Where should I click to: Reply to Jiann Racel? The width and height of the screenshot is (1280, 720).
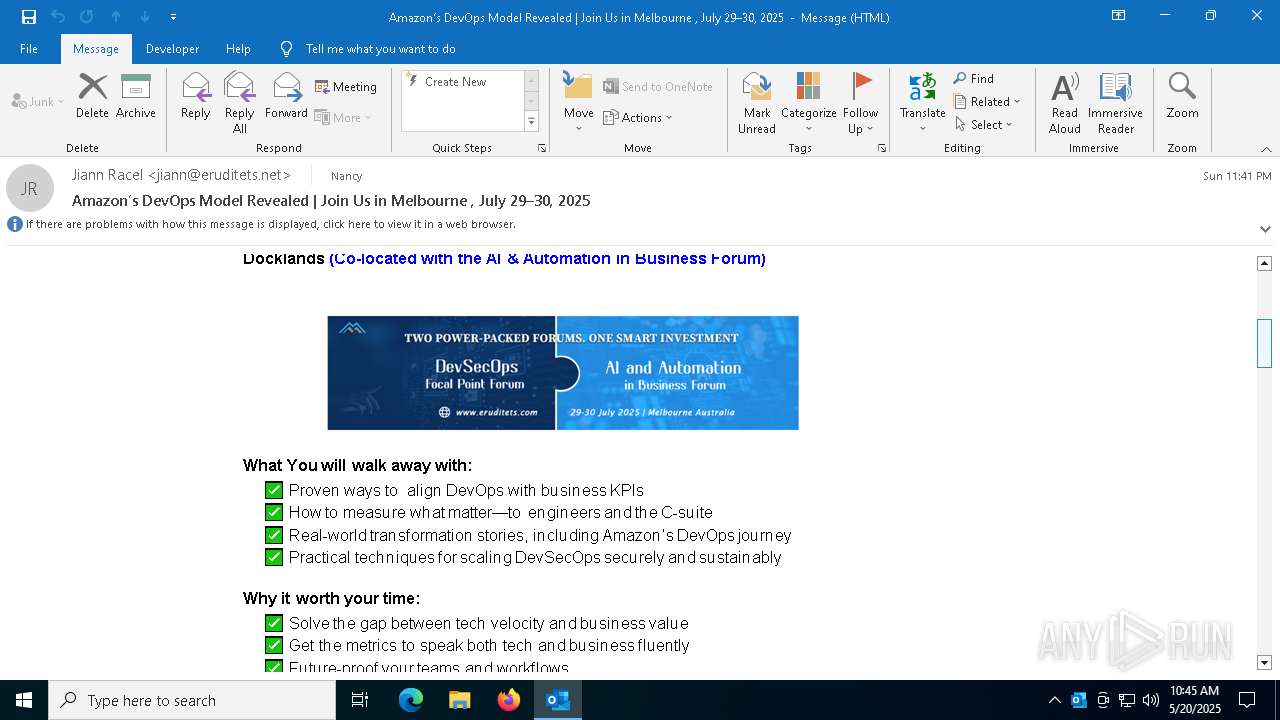[x=195, y=96]
